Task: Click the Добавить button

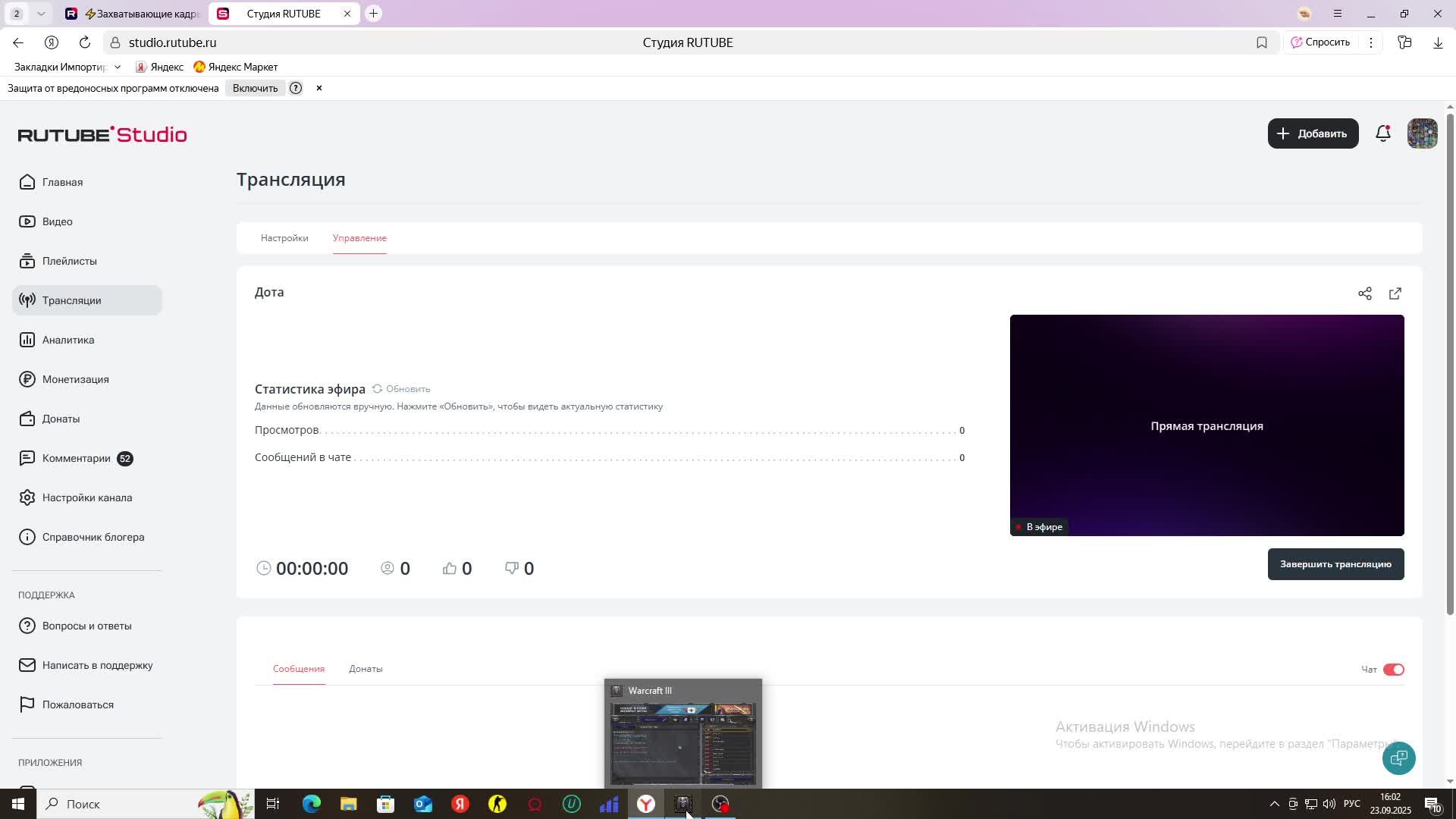Action: [1313, 133]
